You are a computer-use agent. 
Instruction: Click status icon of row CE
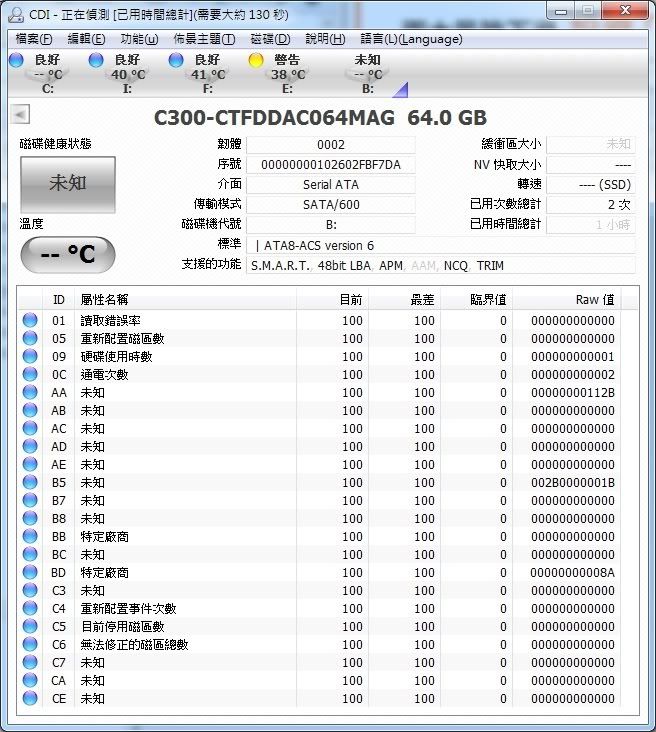point(30,698)
